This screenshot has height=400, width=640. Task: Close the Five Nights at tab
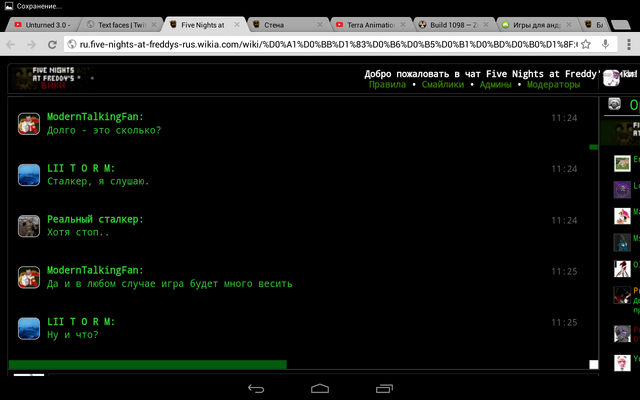237,25
